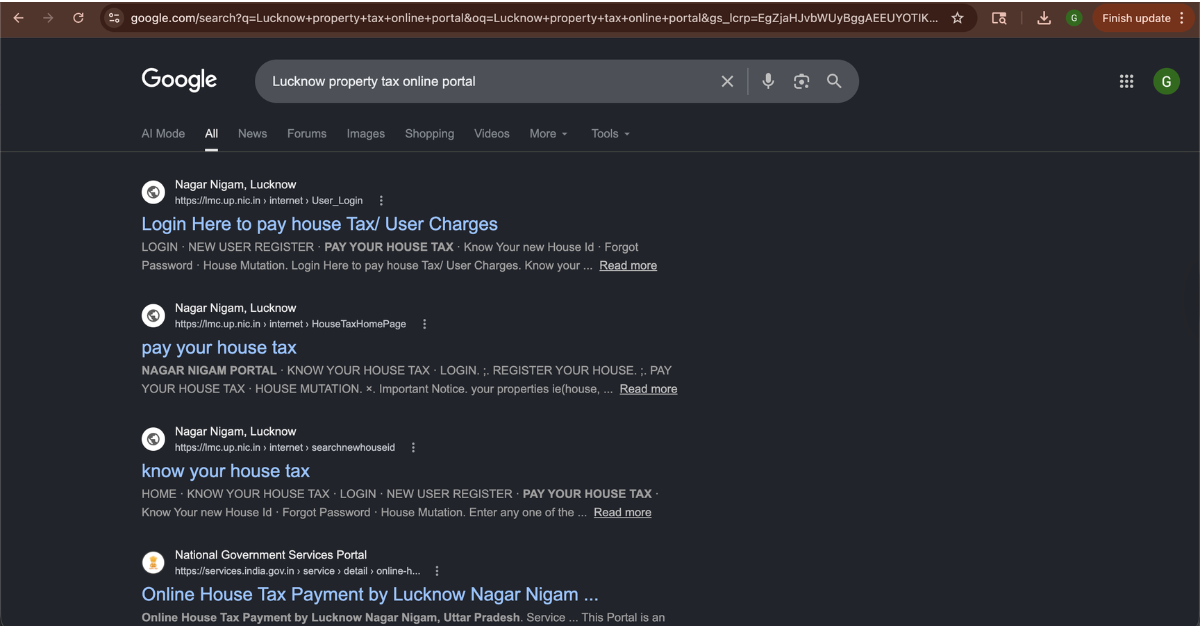Open the Google account avatar G
The height and width of the screenshot is (628, 1200).
coord(1166,81)
